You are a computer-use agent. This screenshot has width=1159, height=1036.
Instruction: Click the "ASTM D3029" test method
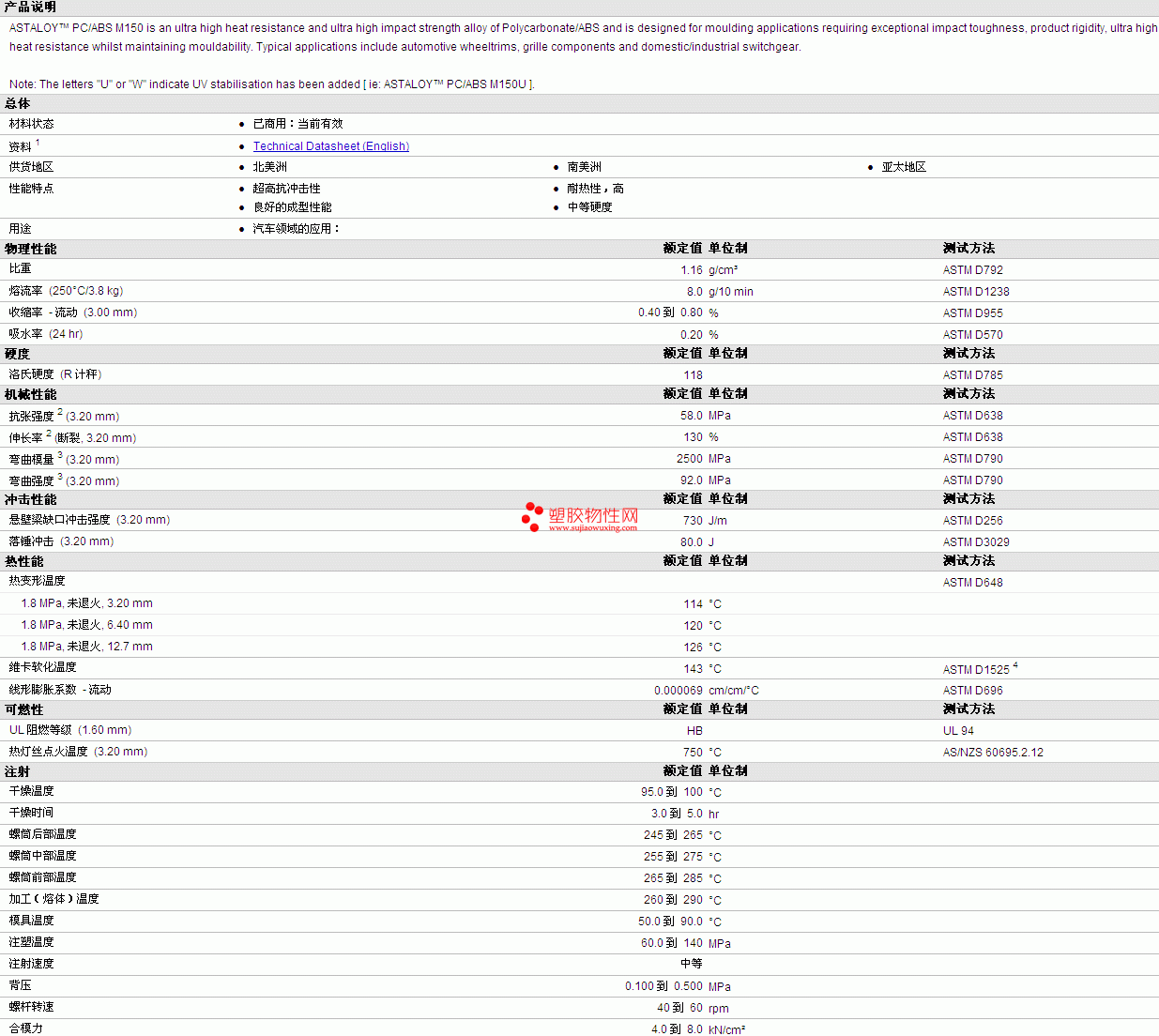point(976,542)
